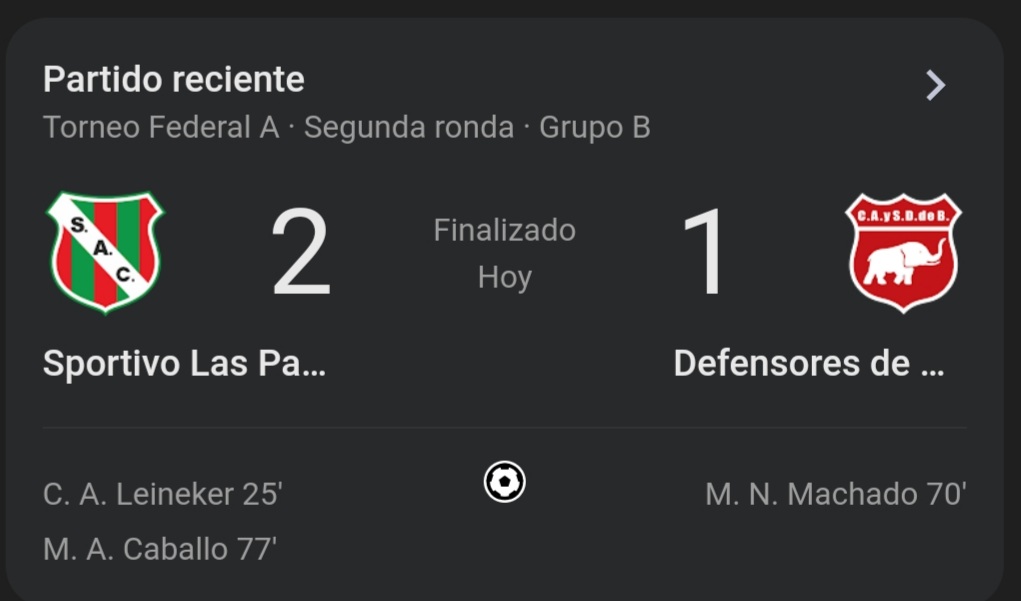The height and width of the screenshot is (601, 1021).
Task: Select scorer M. N. Machado 70'
Action: click(835, 494)
